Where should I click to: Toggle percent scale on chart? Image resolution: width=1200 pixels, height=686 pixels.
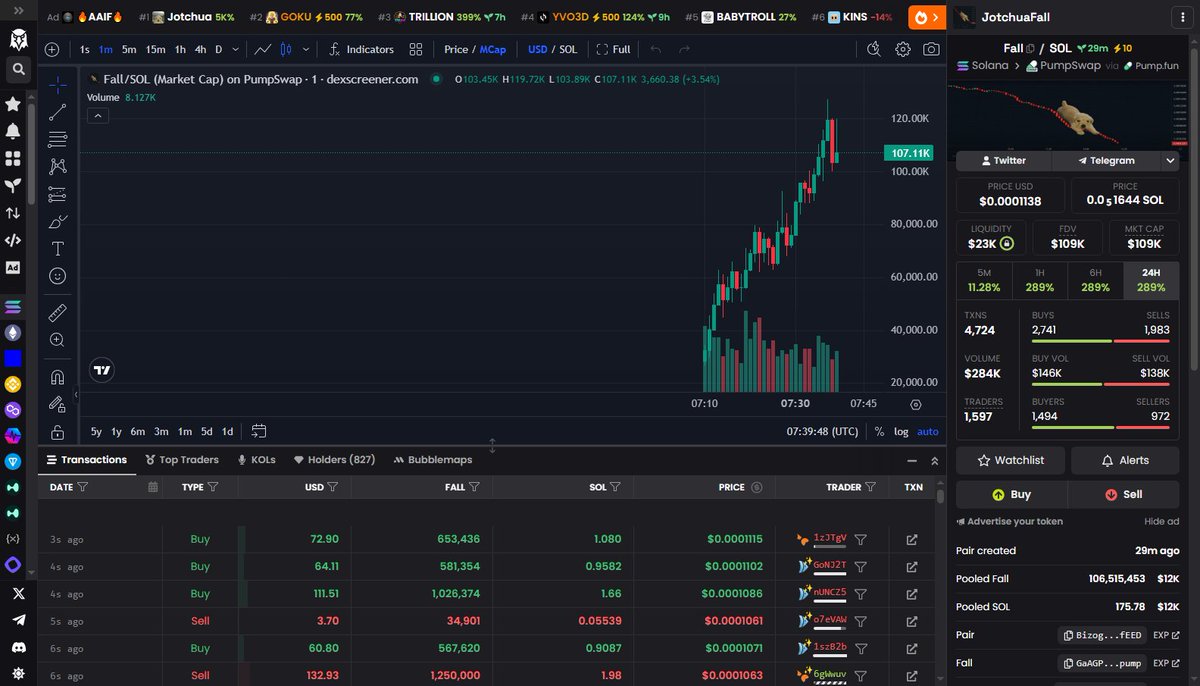[879, 432]
